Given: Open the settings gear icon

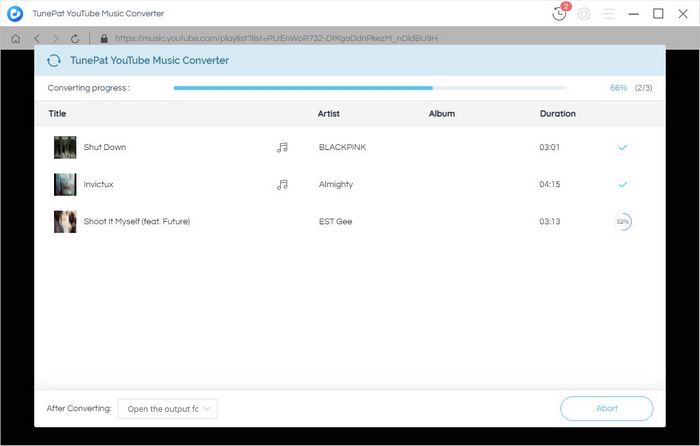Looking at the screenshot, I should (584, 14).
